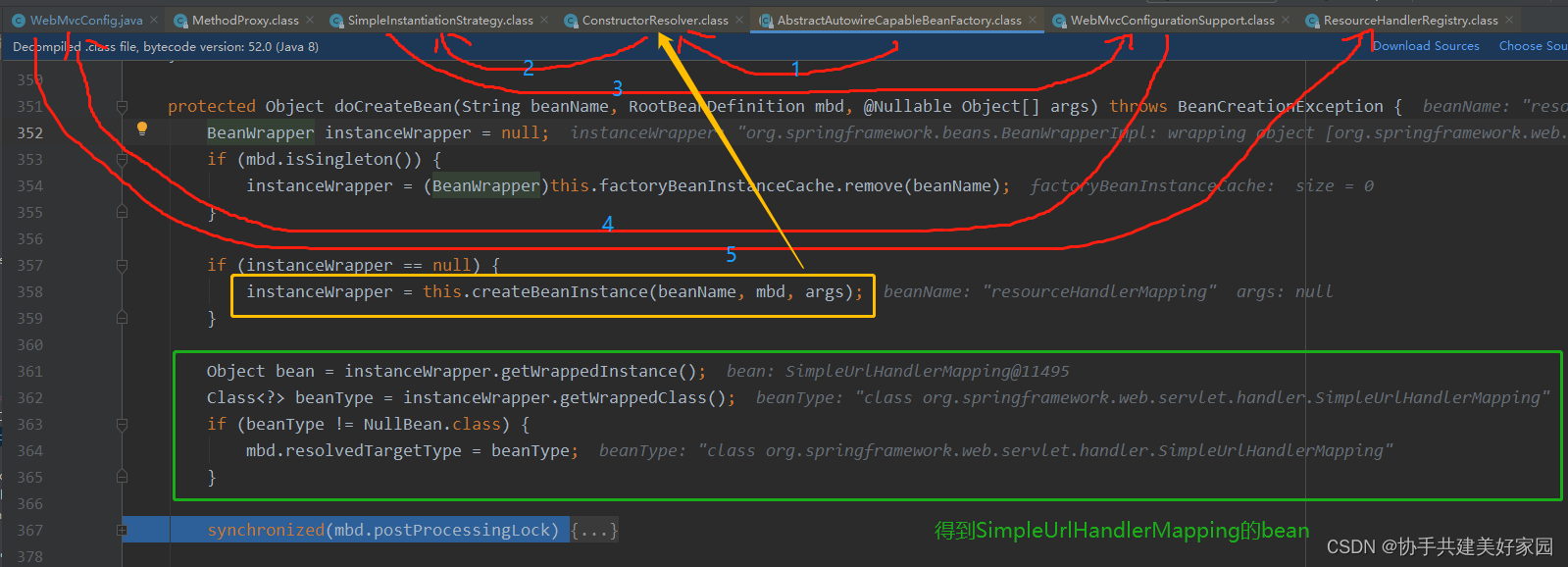Close the MethodProxy.class tab
Screen dimensions: 1568x567
coord(310,20)
